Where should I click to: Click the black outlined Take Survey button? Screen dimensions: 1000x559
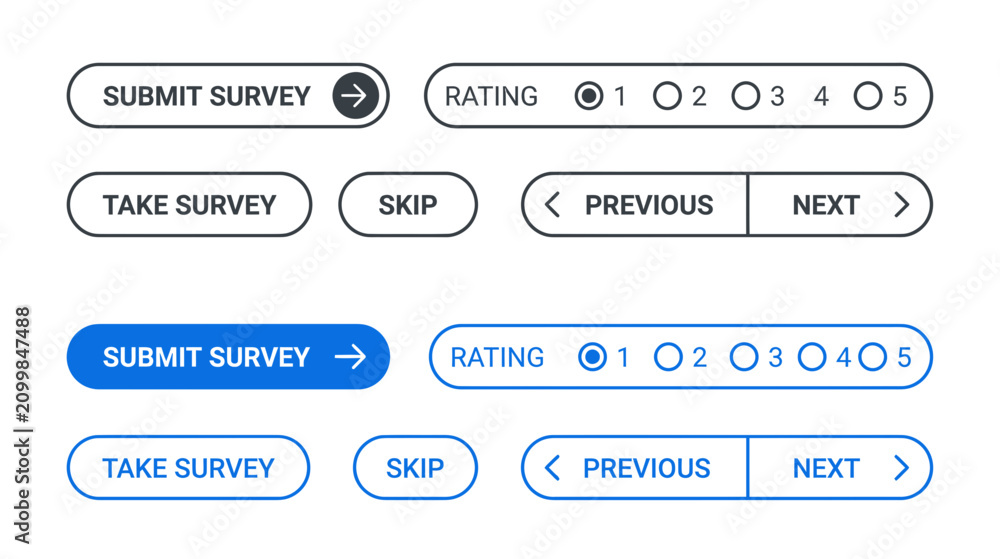pos(189,205)
